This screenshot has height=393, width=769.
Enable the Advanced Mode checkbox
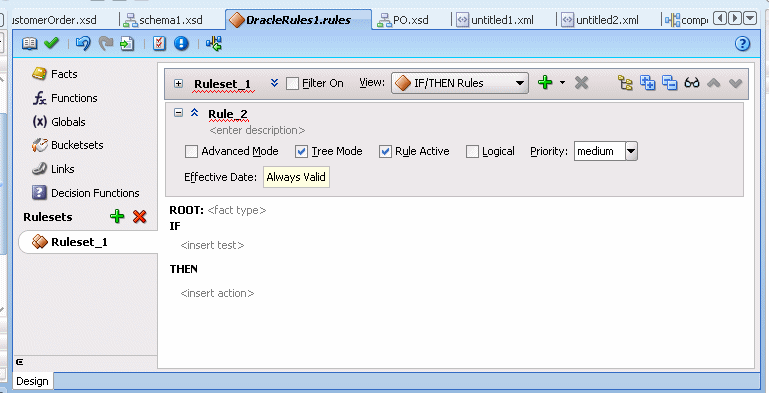[x=191, y=151]
